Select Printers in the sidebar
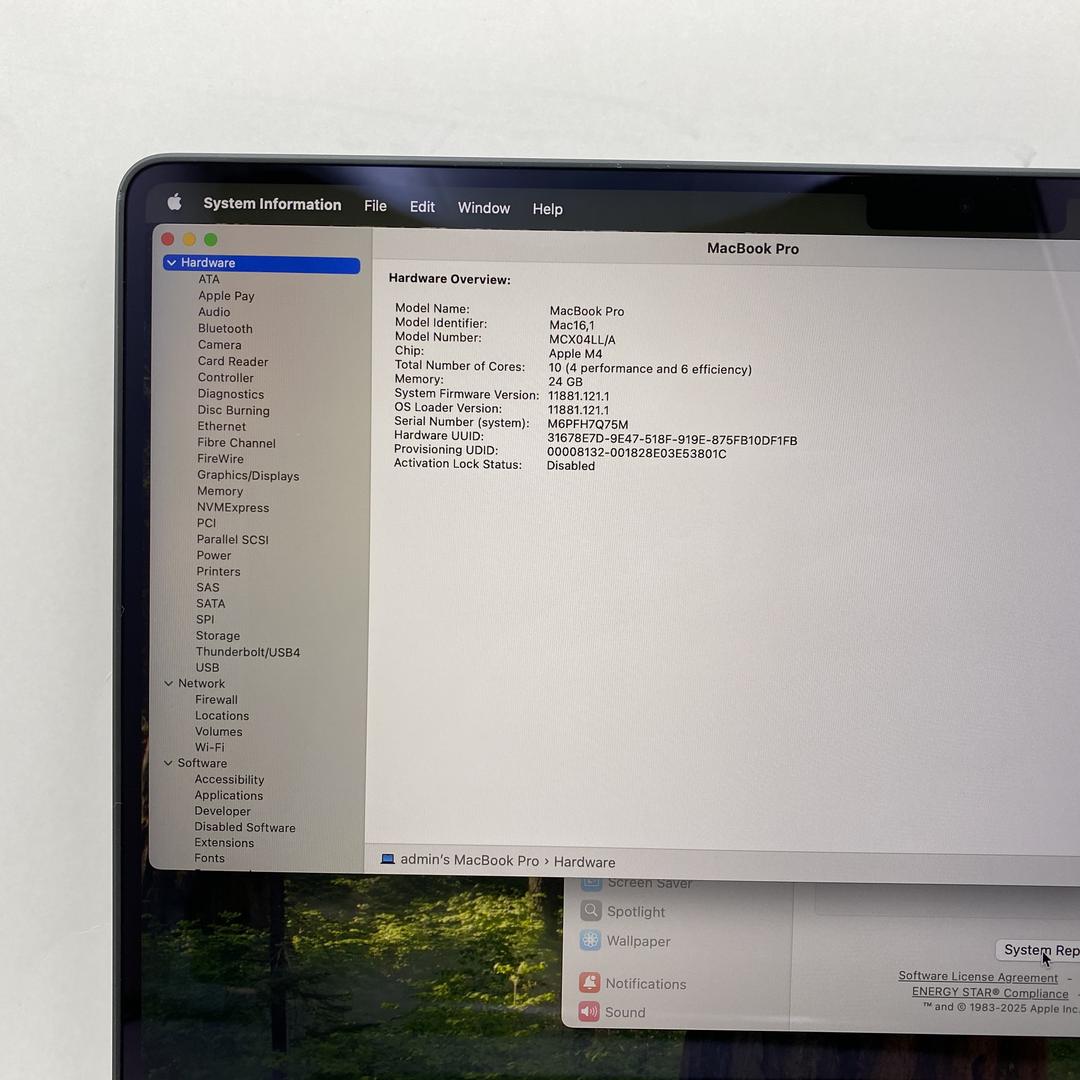 point(218,571)
